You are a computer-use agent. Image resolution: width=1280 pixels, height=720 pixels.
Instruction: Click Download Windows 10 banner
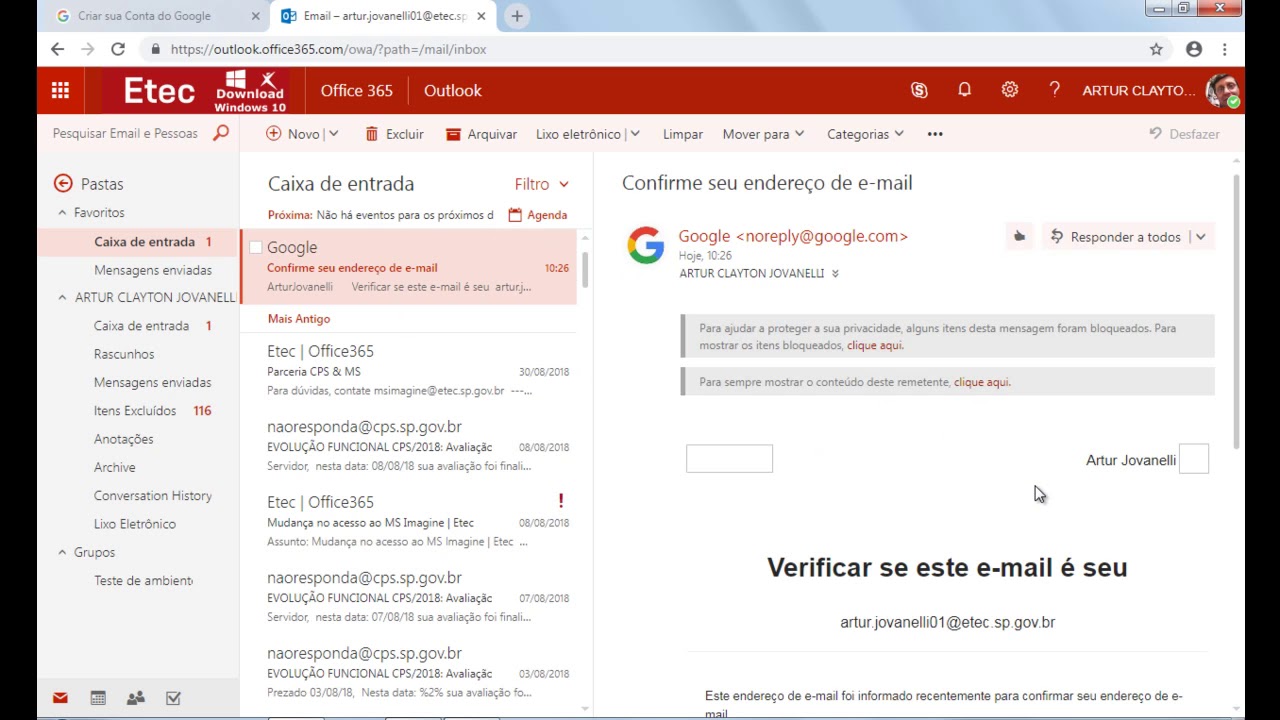coord(250,91)
